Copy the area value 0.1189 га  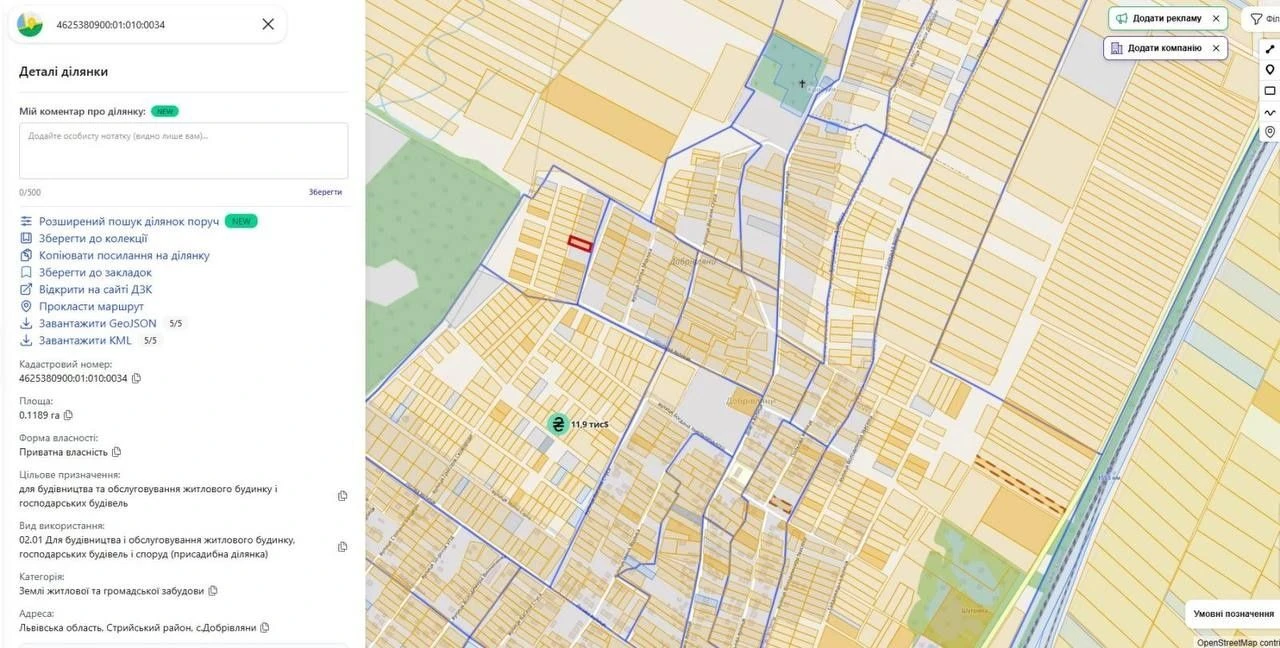point(68,415)
